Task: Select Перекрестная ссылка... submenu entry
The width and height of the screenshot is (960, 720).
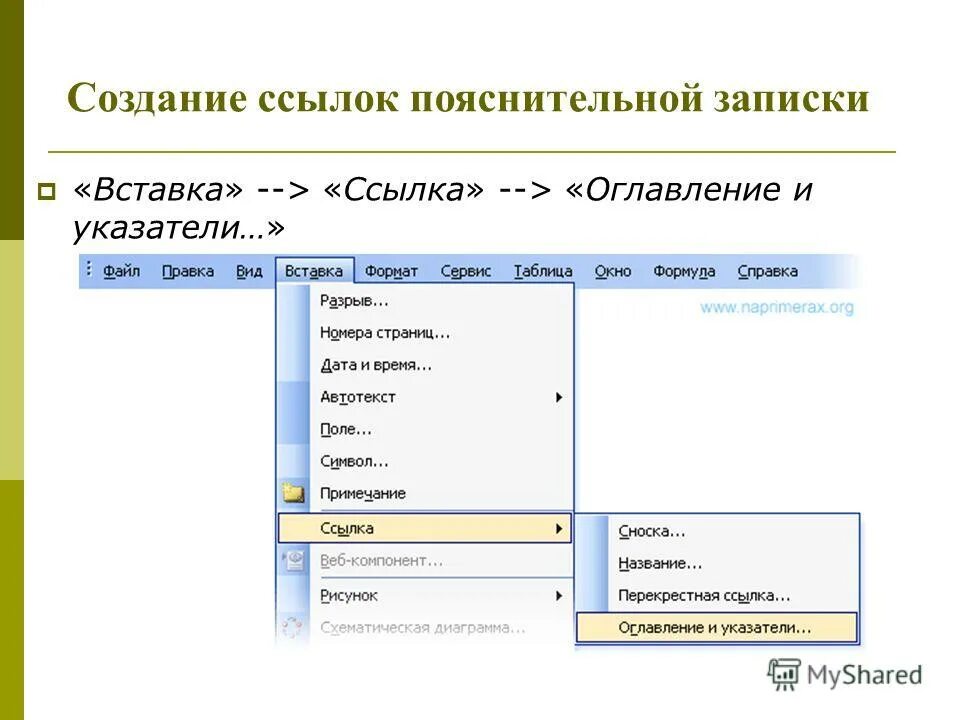Action: click(x=717, y=596)
